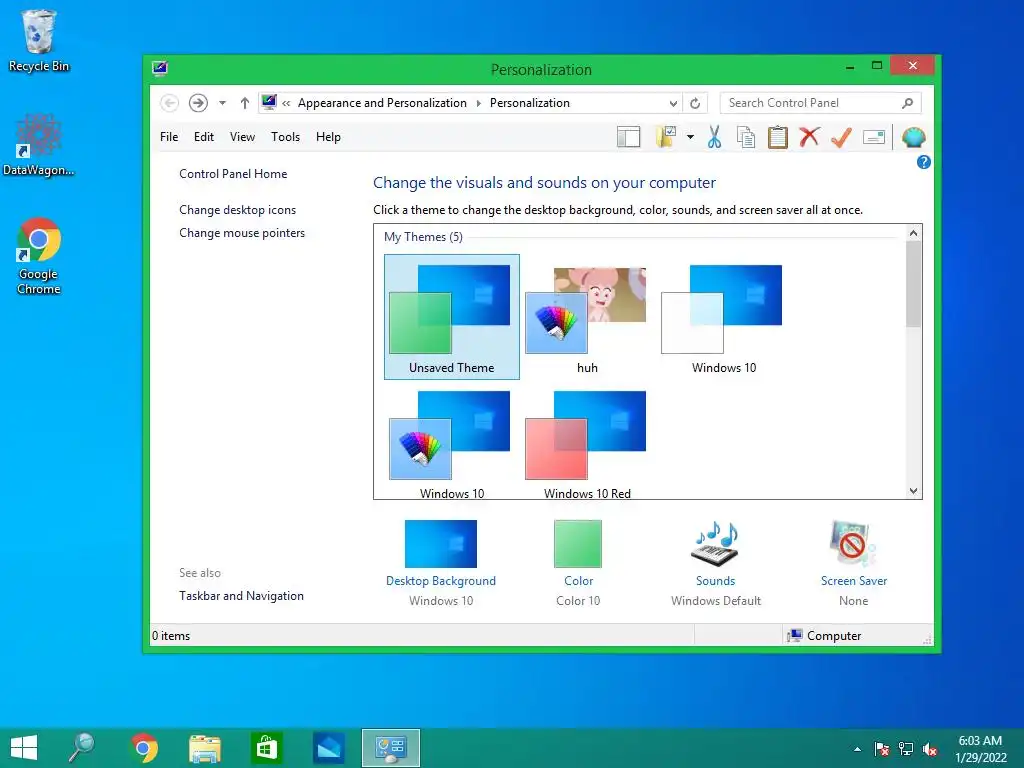Viewport: 1024px width, 768px height.
Task: Click the preview pane layout toolbar icon
Action: click(x=628, y=137)
